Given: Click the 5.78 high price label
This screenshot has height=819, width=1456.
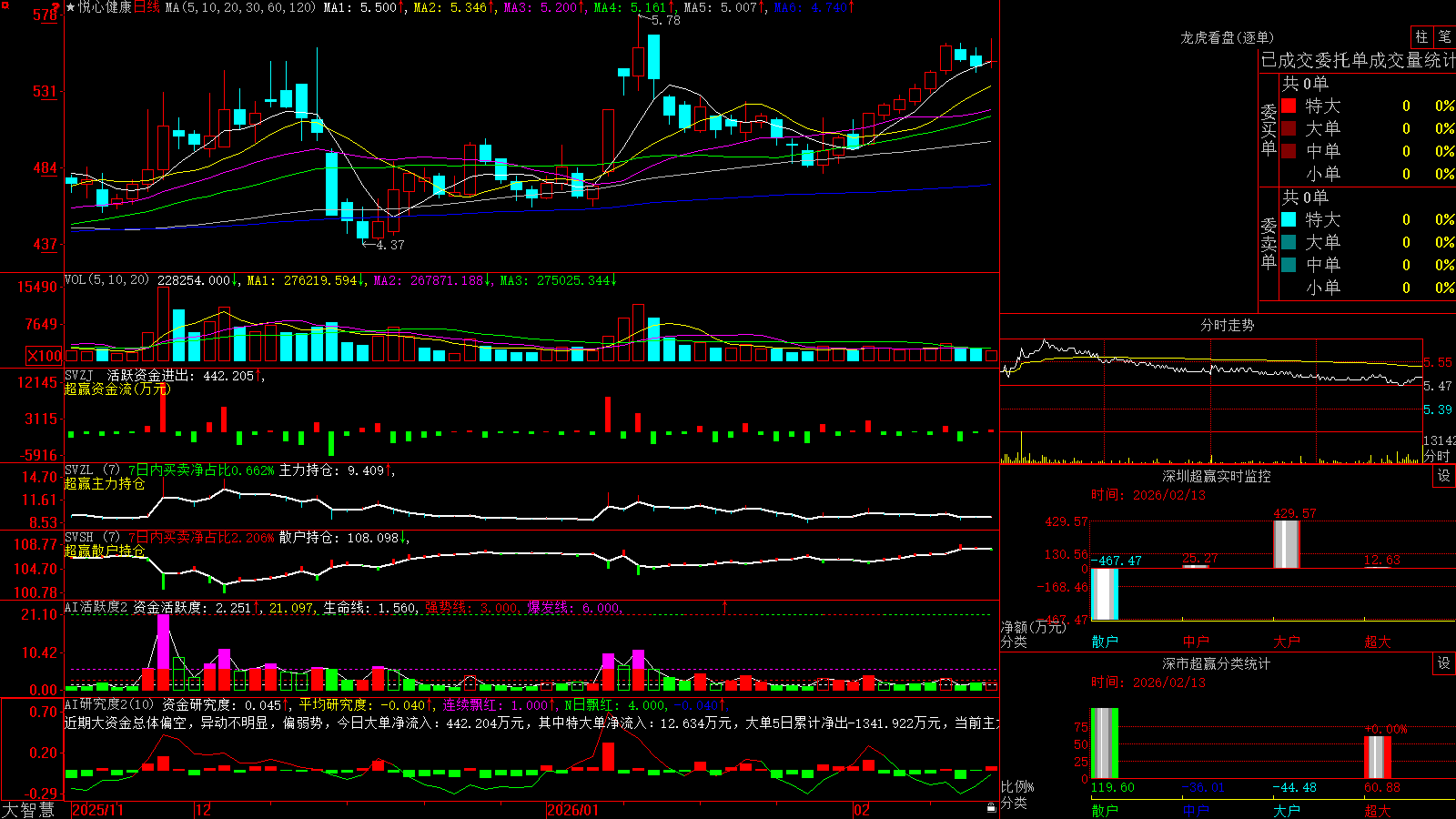Looking at the screenshot, I should pos(665,20).
